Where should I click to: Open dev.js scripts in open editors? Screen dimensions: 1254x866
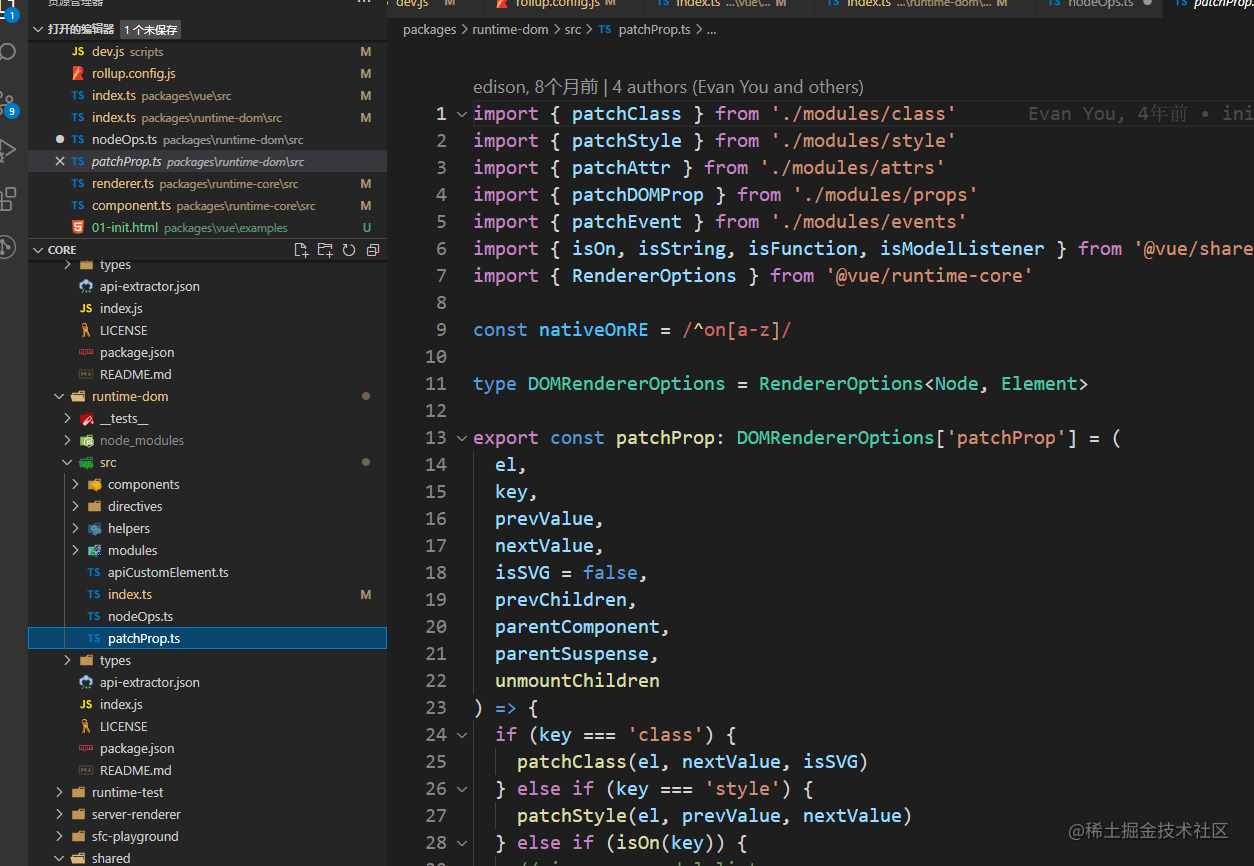(x=207, y=51)
